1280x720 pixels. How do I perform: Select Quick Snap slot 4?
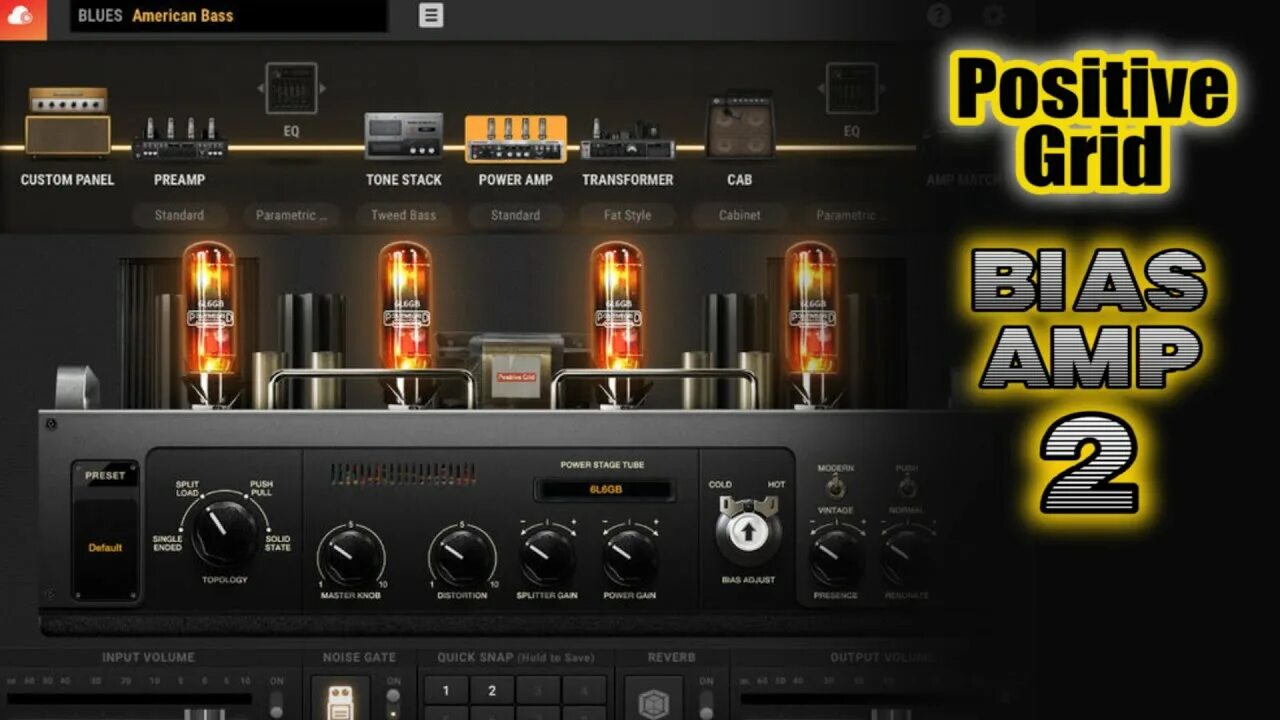pos(584,691)
